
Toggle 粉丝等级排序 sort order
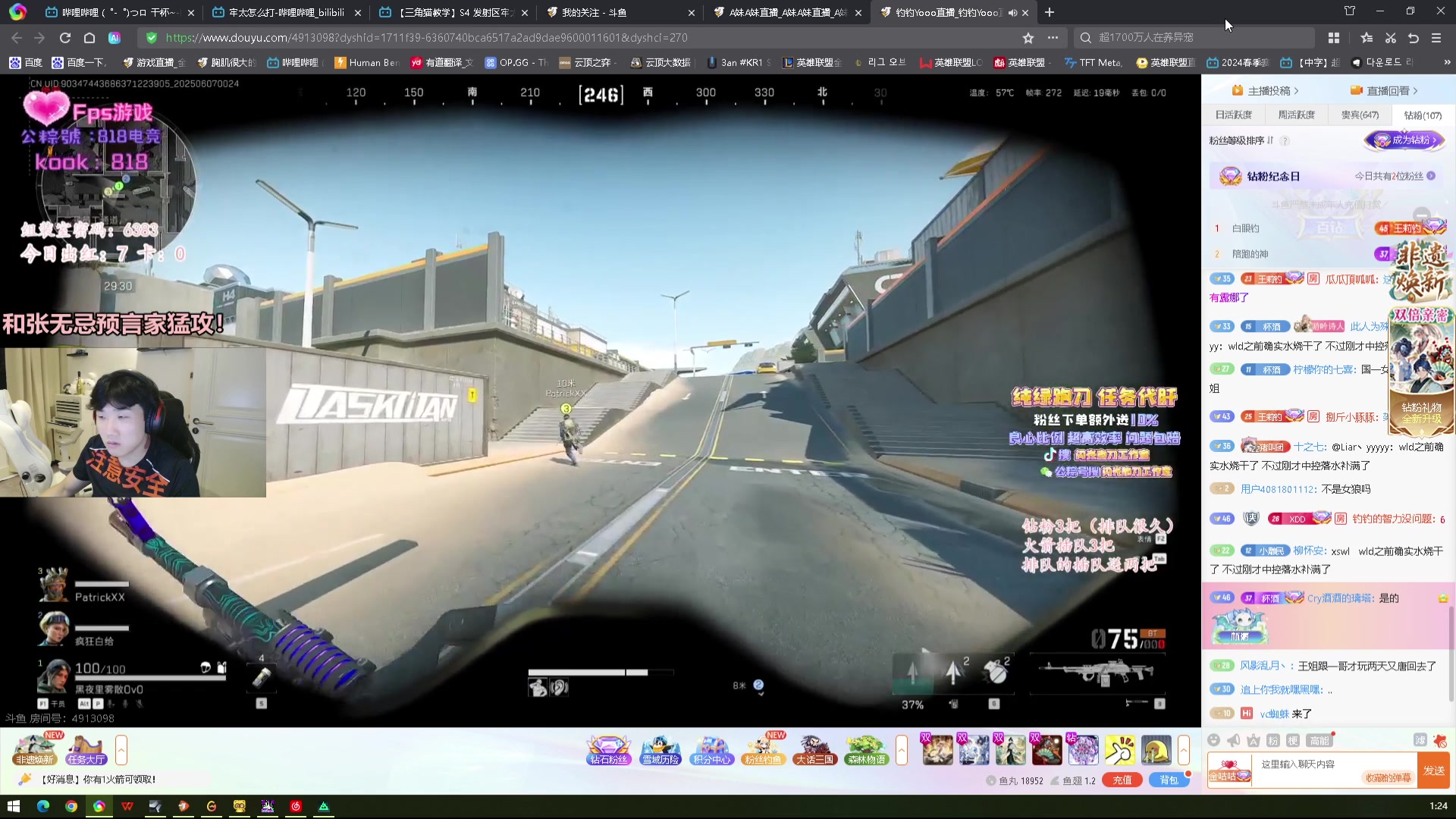[1241, 141]
